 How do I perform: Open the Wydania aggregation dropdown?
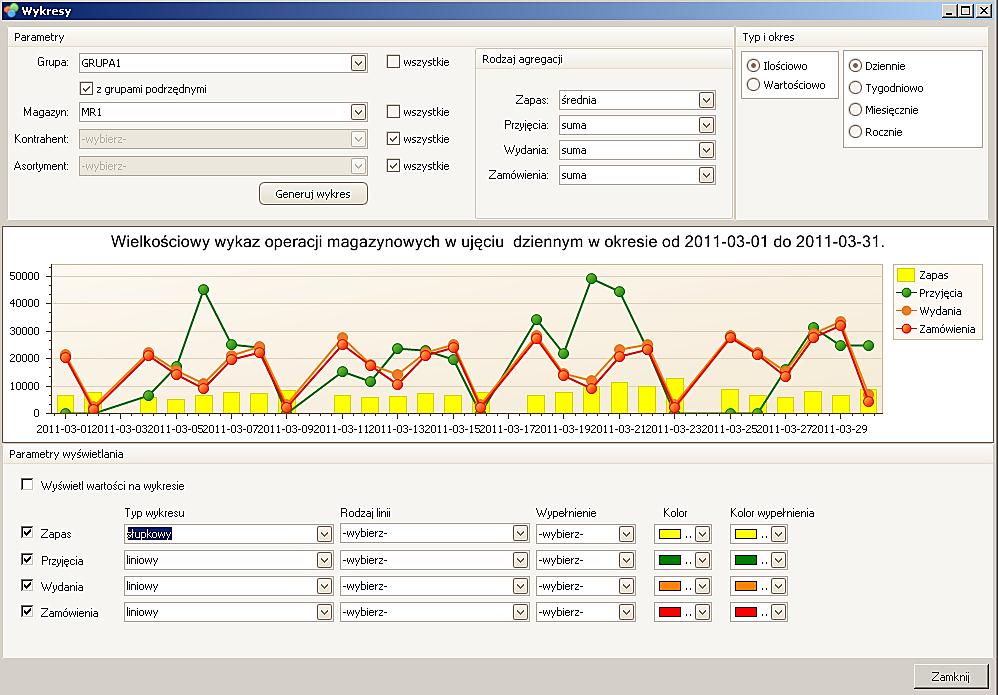click(x=706, y=150)
